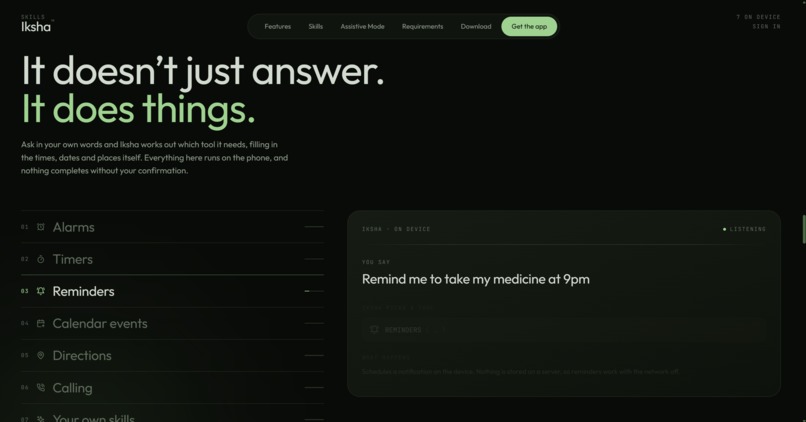
Task: Open the Features nav item
Action: click(278, 27)
